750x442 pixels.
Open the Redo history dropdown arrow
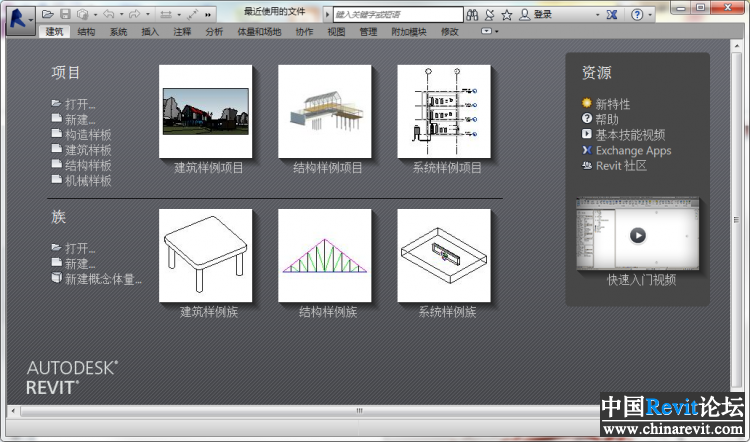point(147,15)
